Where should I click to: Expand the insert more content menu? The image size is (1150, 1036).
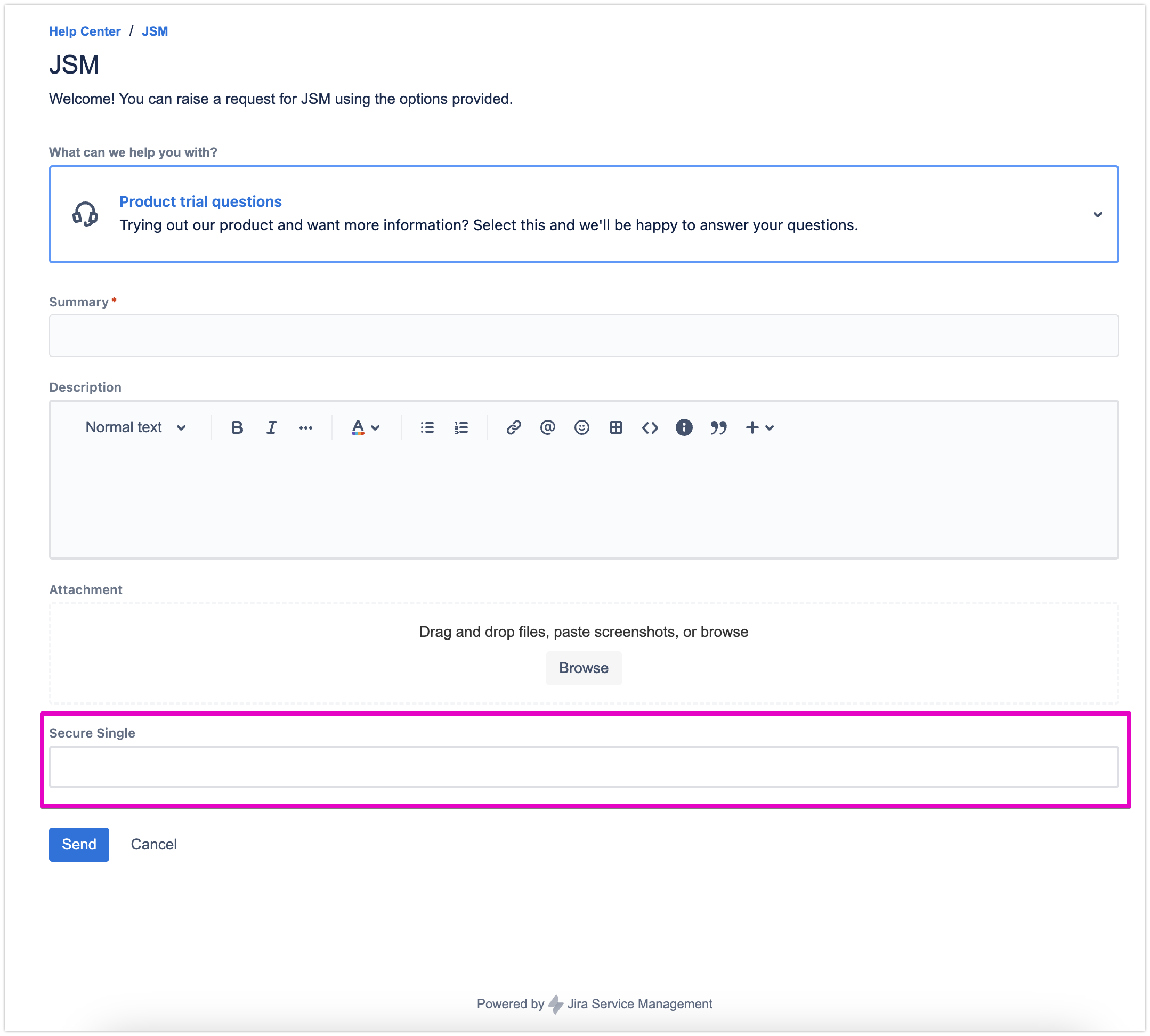point(759,427)
